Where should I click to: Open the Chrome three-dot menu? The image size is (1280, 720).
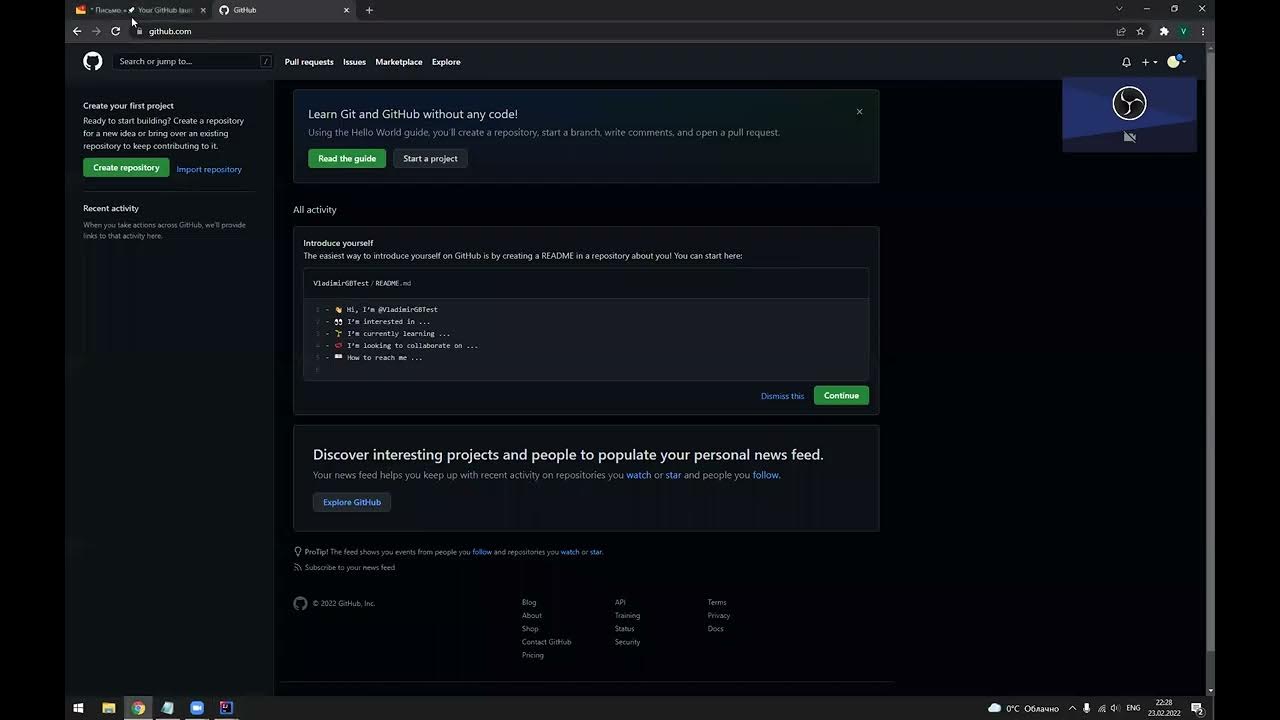point(1202,31)
